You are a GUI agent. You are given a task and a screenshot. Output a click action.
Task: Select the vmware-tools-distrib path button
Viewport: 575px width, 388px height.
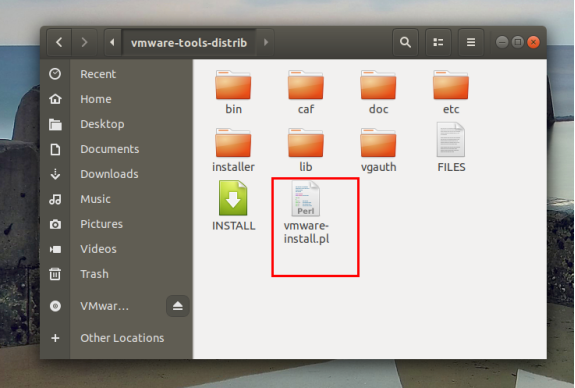[x=189, y=43]
